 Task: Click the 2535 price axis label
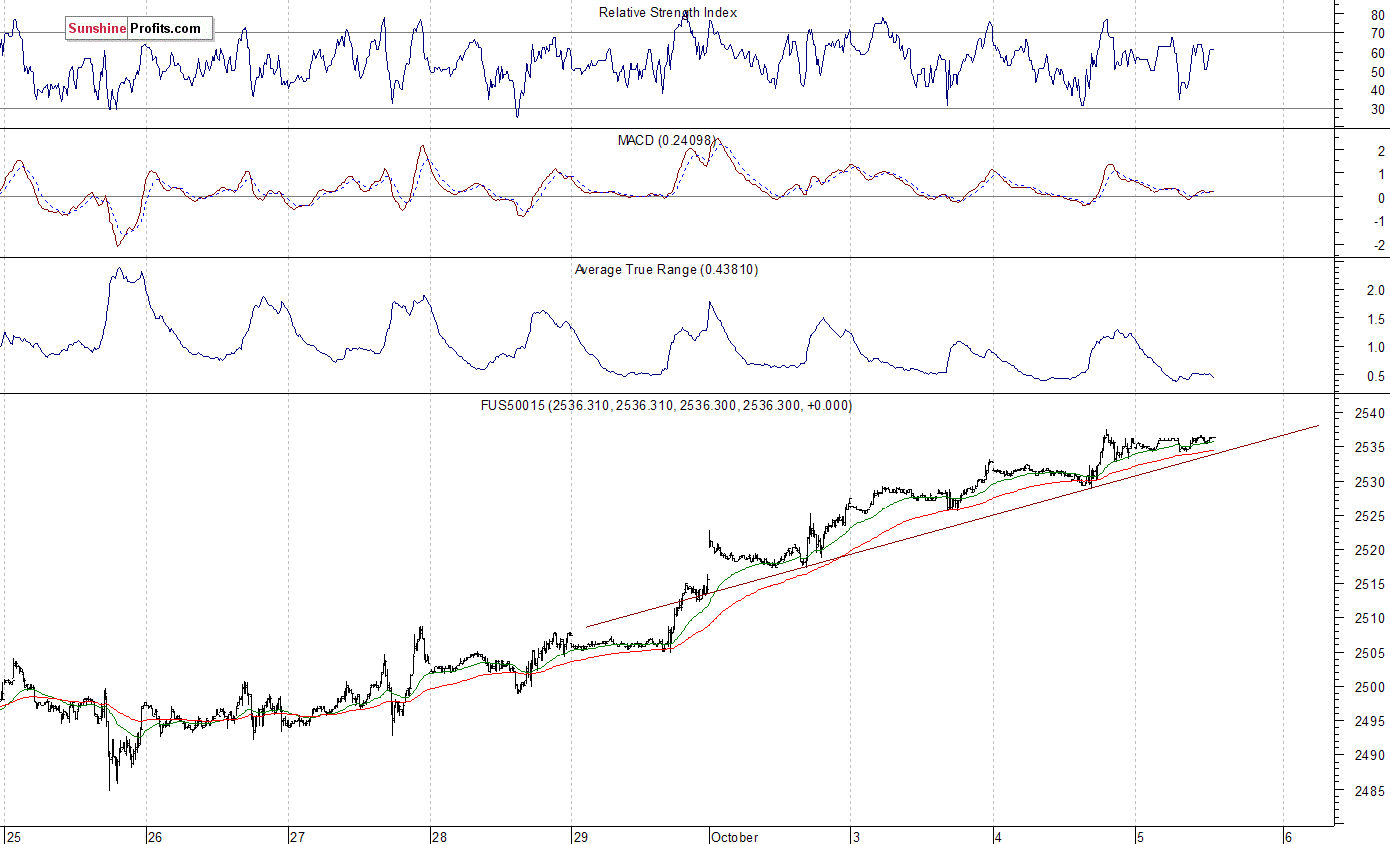pyautogui.click(x=1372, y=447)
